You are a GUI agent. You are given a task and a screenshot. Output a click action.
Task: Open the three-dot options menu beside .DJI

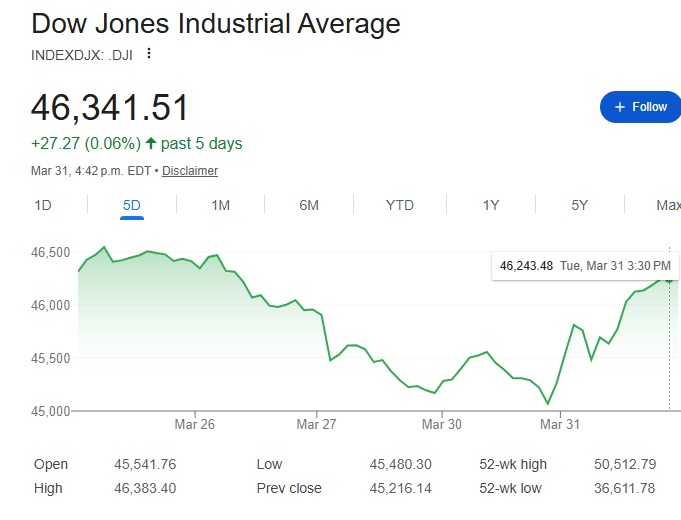click(x=149, y=53)
